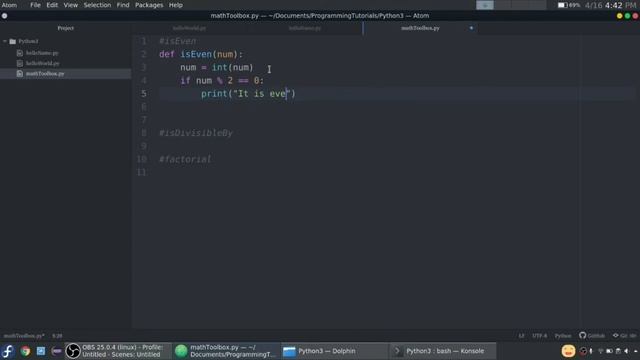Click the UTF-8 encoding selector
The image size is (640, 360).
tap(540, 336)
